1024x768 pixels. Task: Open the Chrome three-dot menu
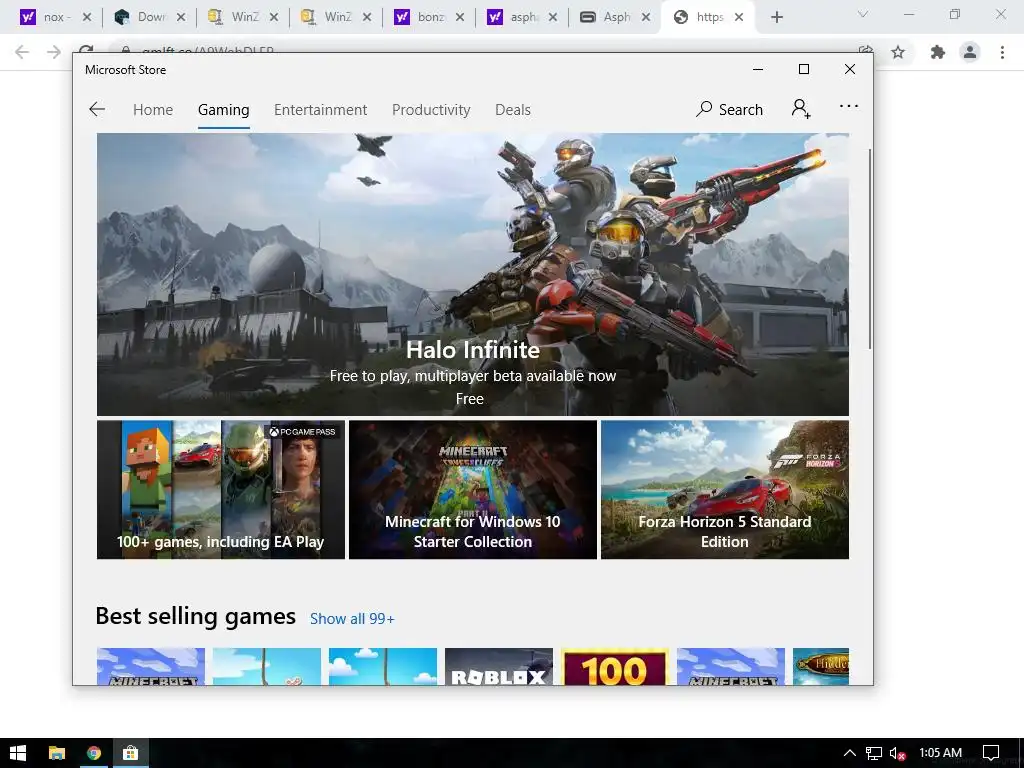click(x=1002, y=52)
